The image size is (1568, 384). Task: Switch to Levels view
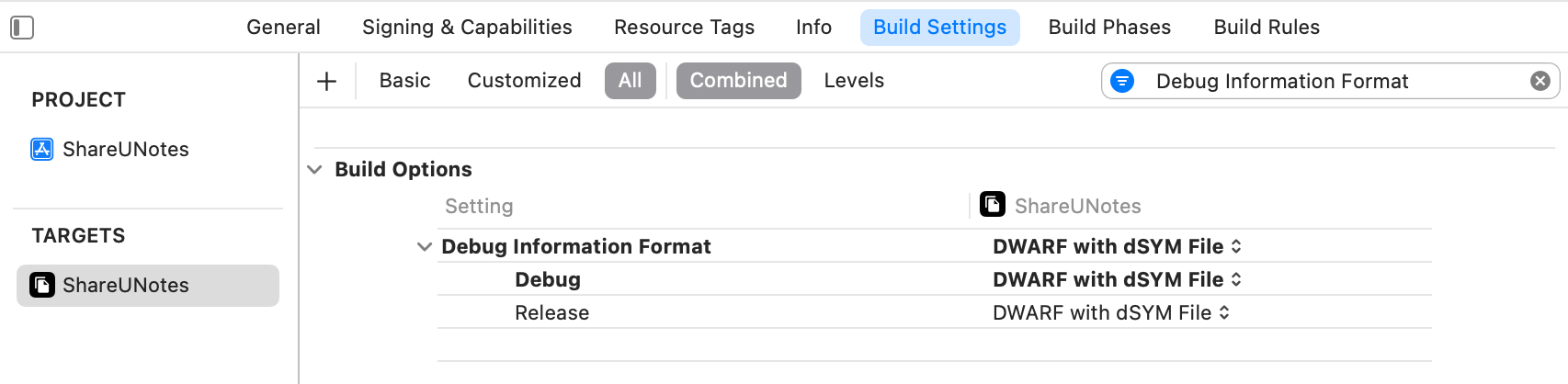(854, 81)
